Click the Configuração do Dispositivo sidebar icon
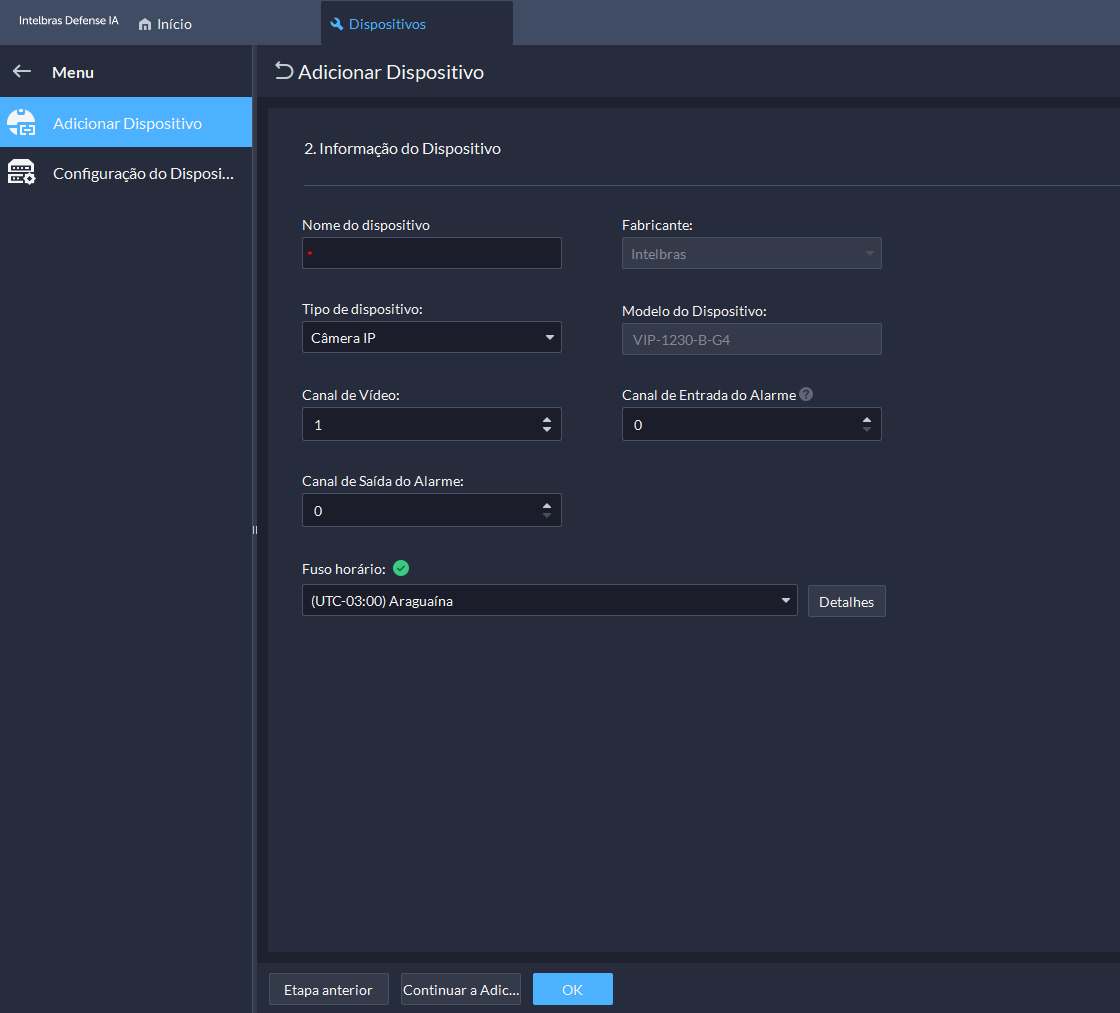 21,173
